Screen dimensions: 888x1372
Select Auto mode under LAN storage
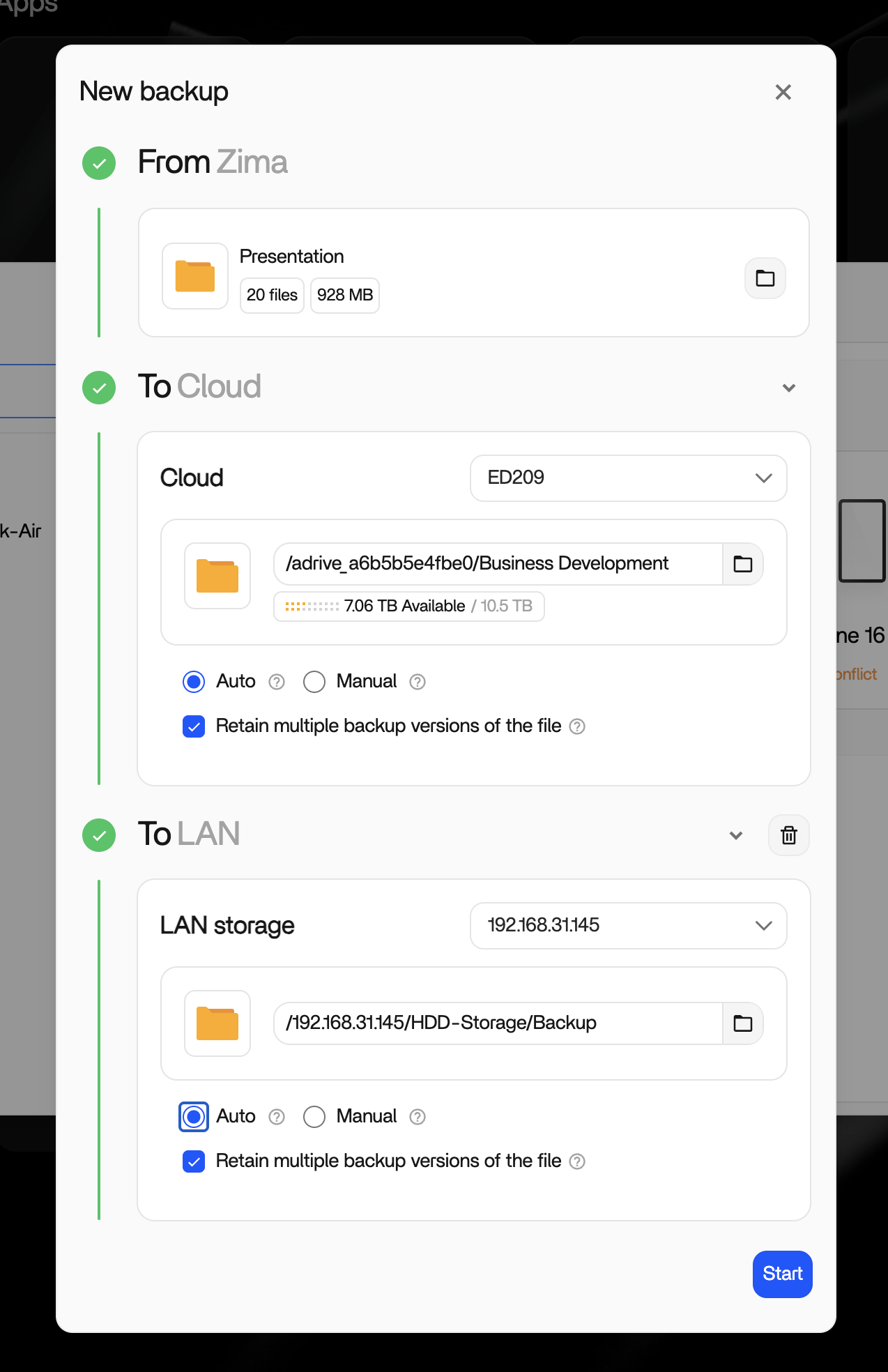point(194,1117)
